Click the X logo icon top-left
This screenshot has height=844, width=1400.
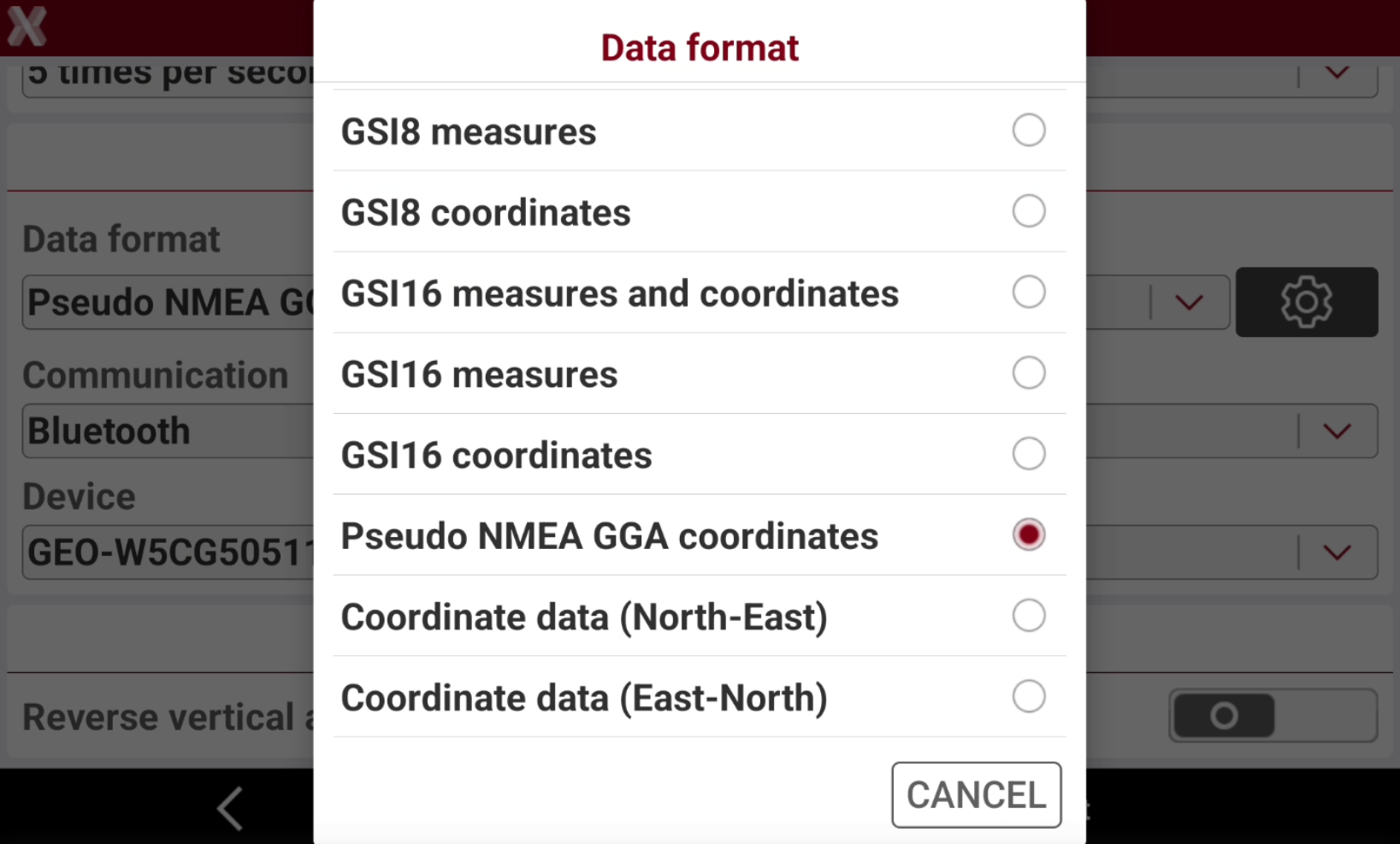(x=27, y=26)
